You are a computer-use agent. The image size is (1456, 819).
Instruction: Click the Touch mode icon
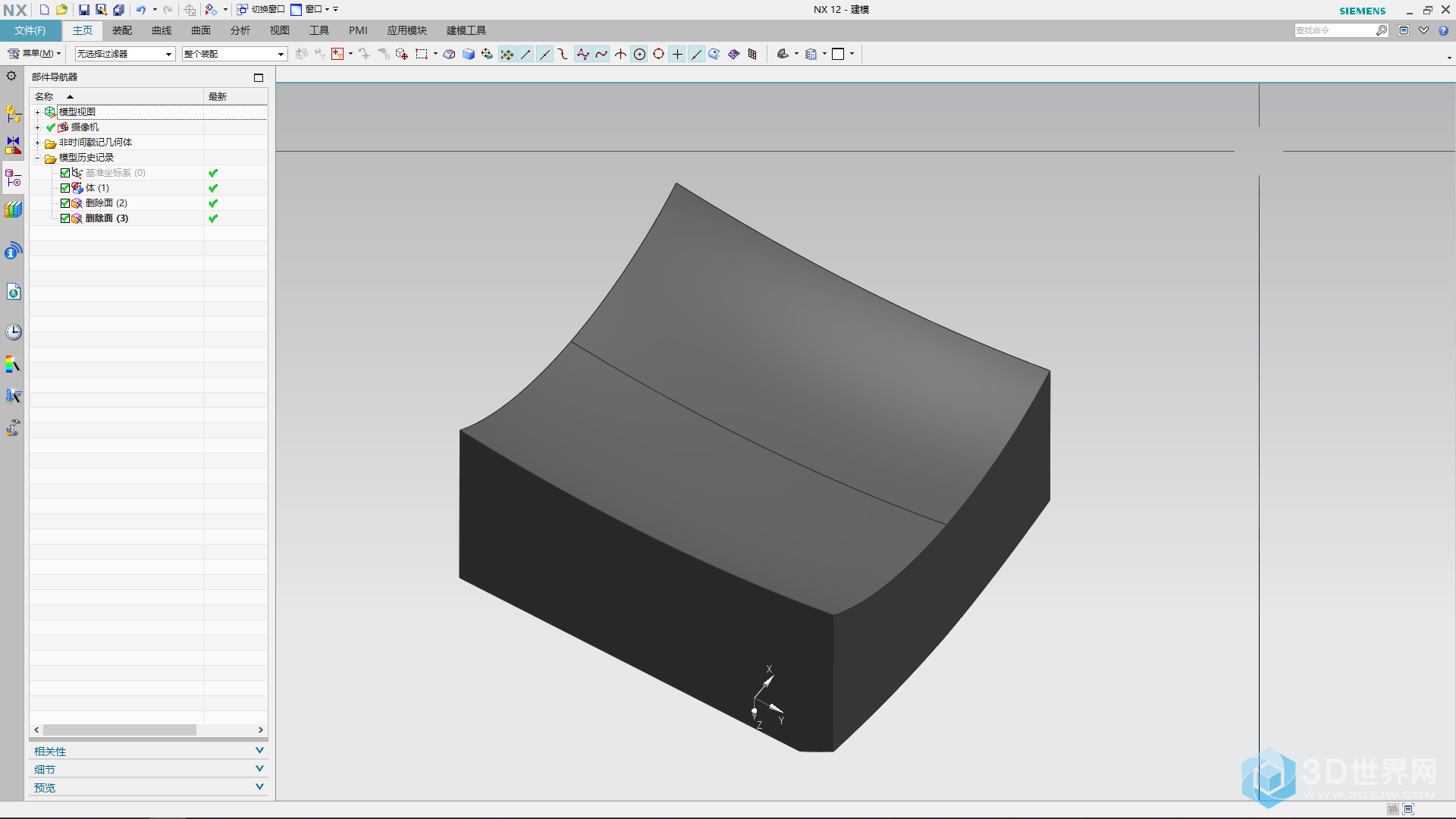pyautogui.click(x=190, y=10)
